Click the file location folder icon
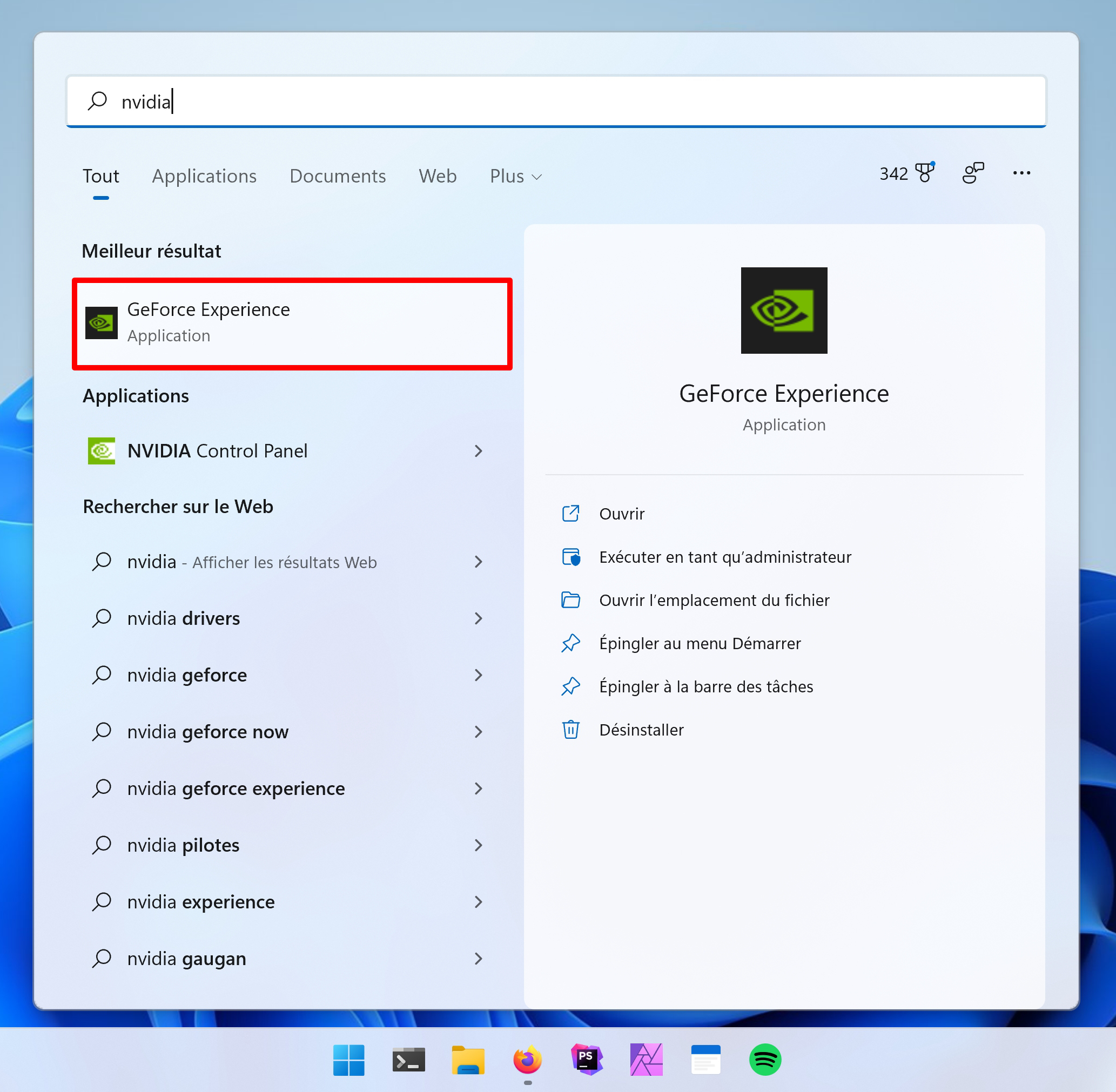Image resolution: width=1116 pixels, height=1092 pixels. point(570,600)
